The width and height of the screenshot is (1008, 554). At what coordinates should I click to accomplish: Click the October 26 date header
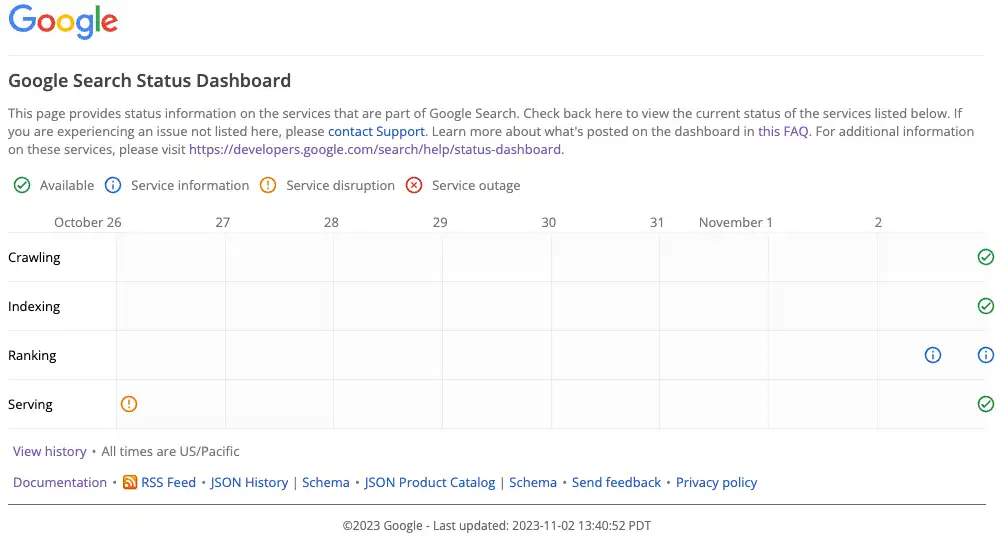(x=87, y=222)
